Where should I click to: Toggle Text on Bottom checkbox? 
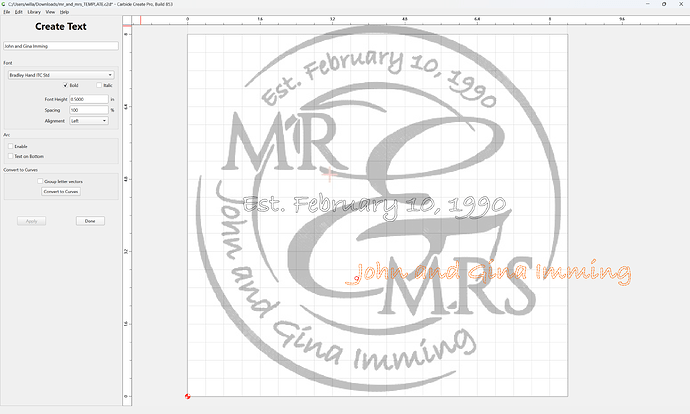point(11,156)
